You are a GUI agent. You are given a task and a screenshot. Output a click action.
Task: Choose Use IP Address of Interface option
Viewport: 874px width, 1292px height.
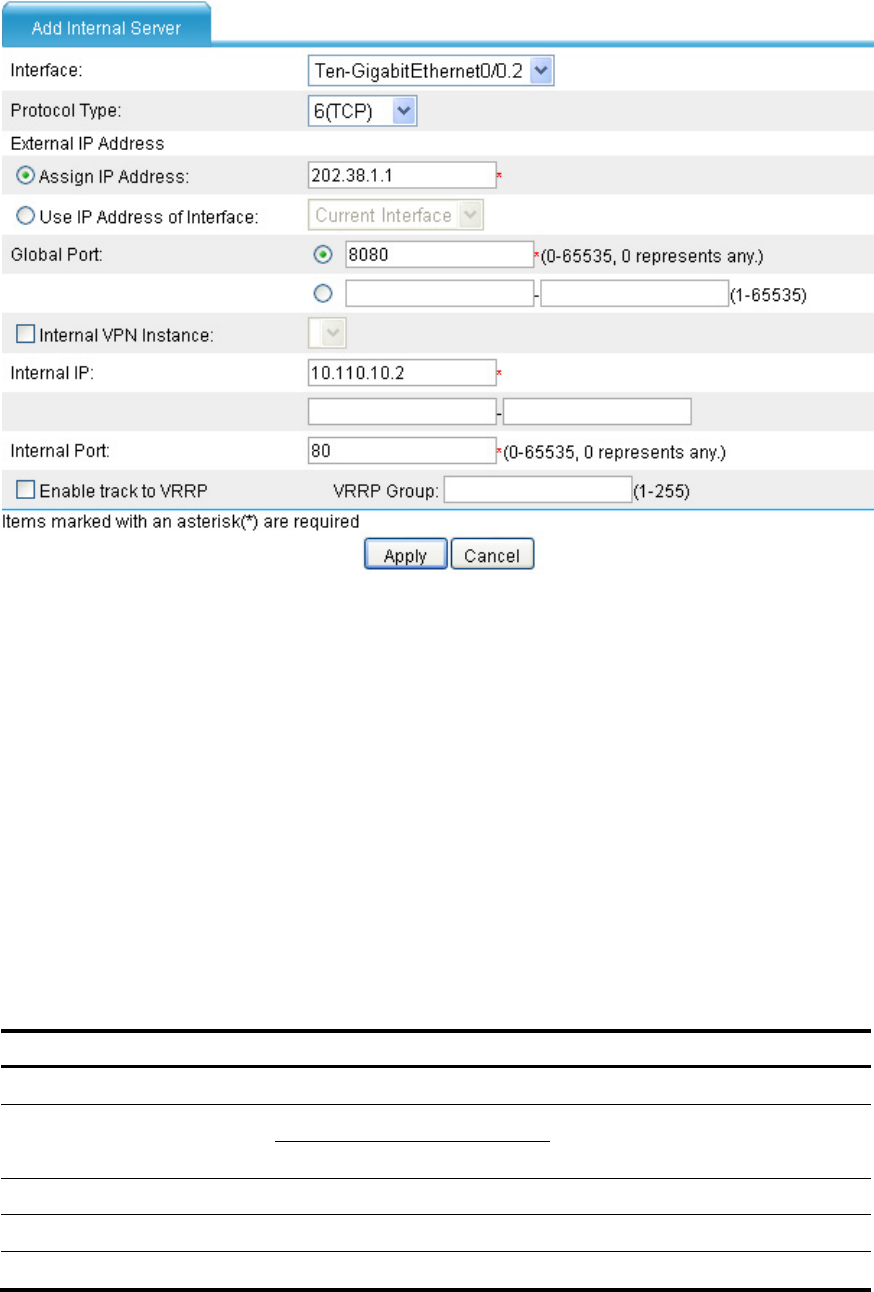pos(27,216)
